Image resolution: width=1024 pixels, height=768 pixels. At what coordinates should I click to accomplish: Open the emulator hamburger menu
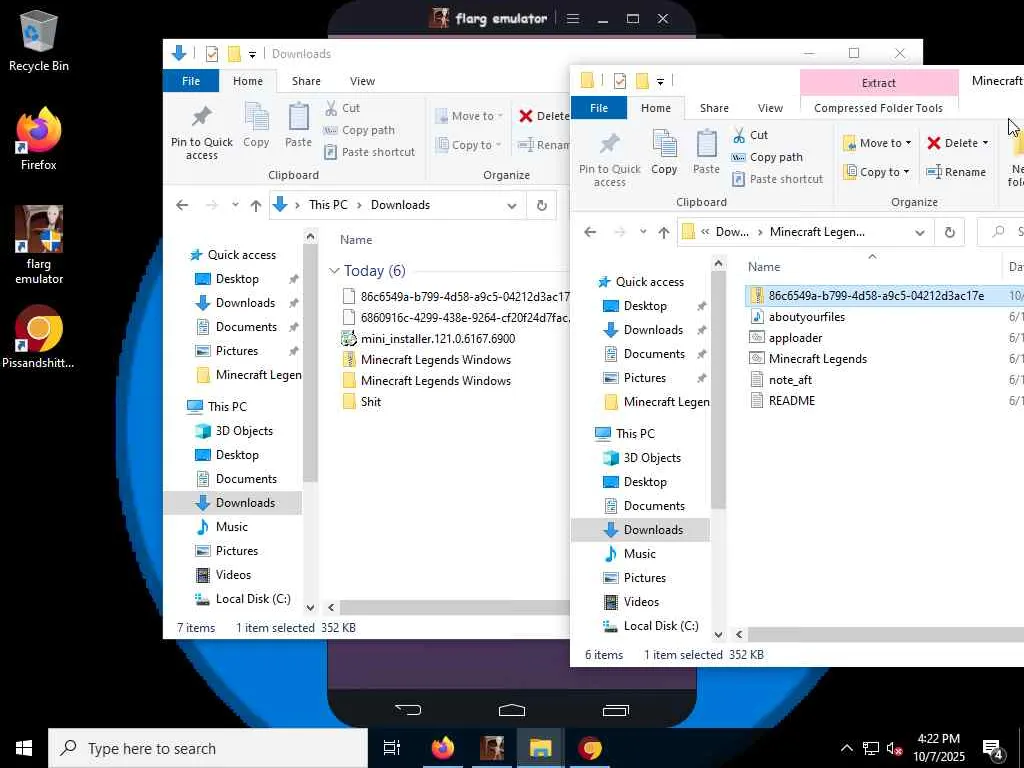573,19
